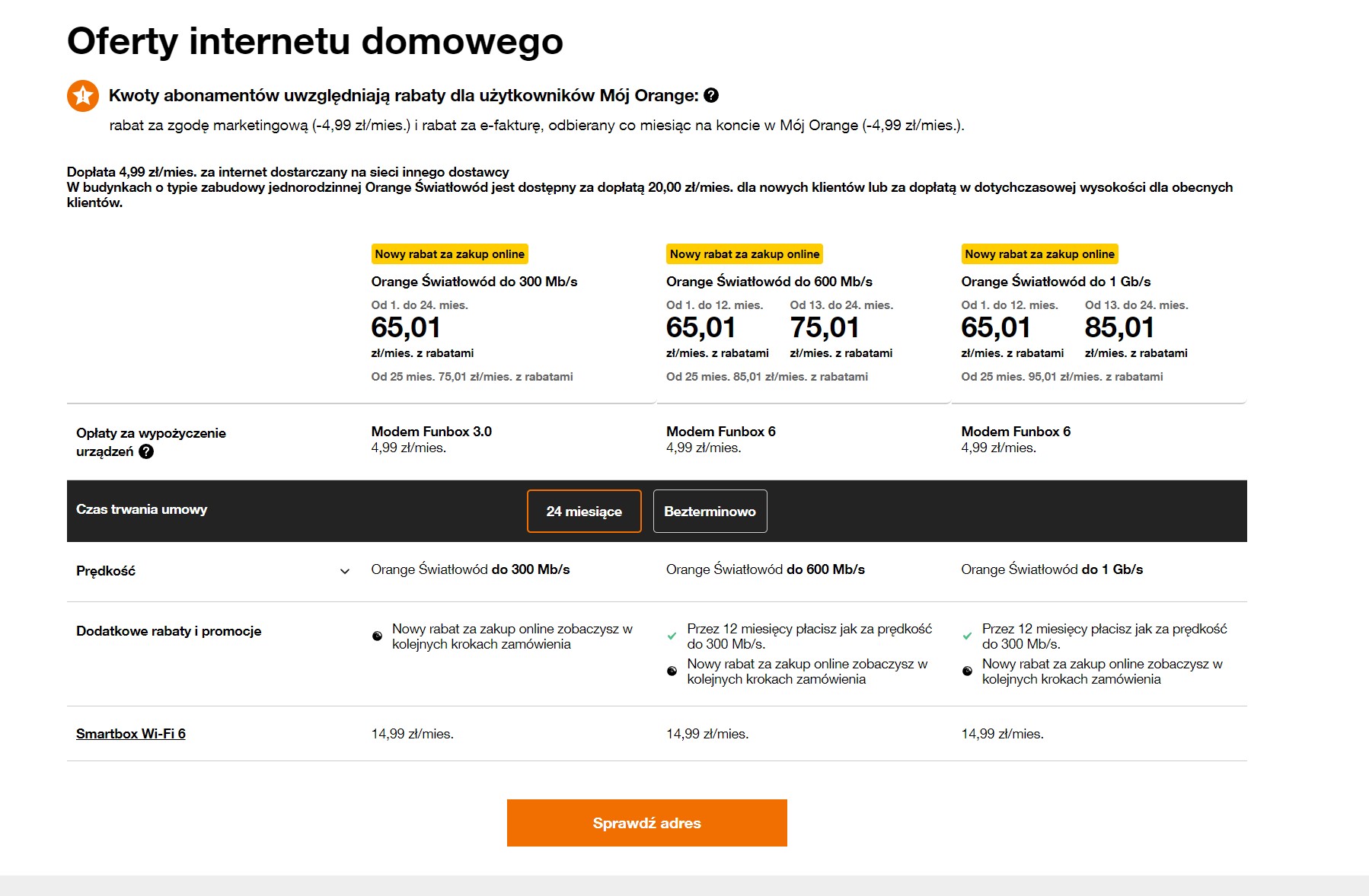1369x896 pixels.
Task: Click promo bullet icon in the 1 Gb/s column
Action: coord(967,671)
